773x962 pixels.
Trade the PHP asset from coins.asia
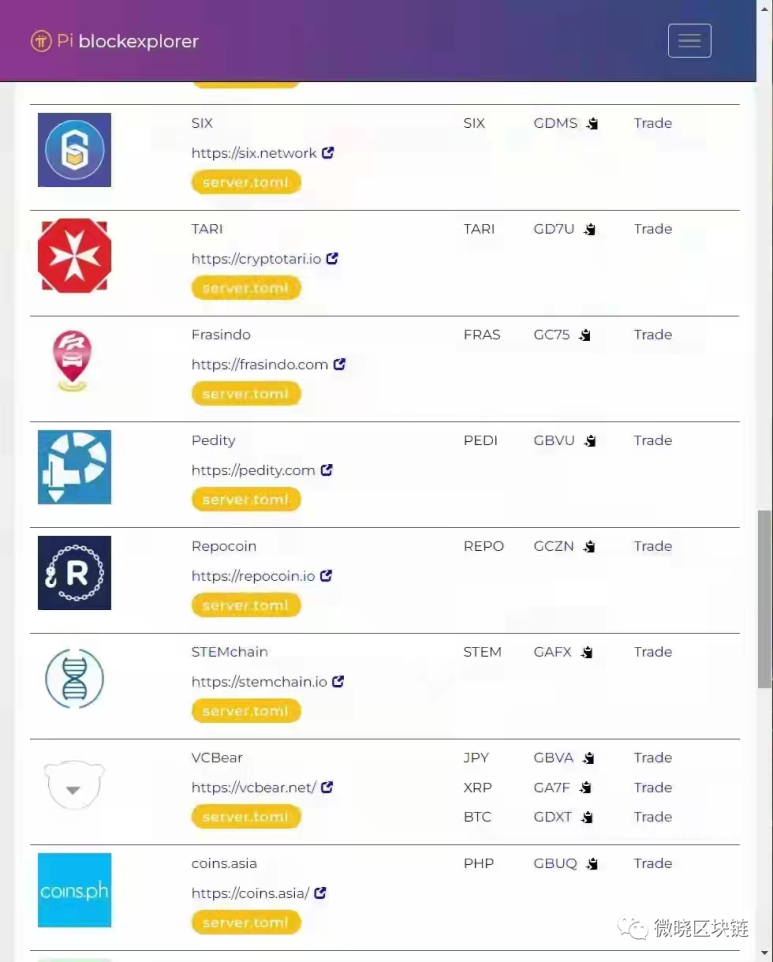click(x=653, y=863)
